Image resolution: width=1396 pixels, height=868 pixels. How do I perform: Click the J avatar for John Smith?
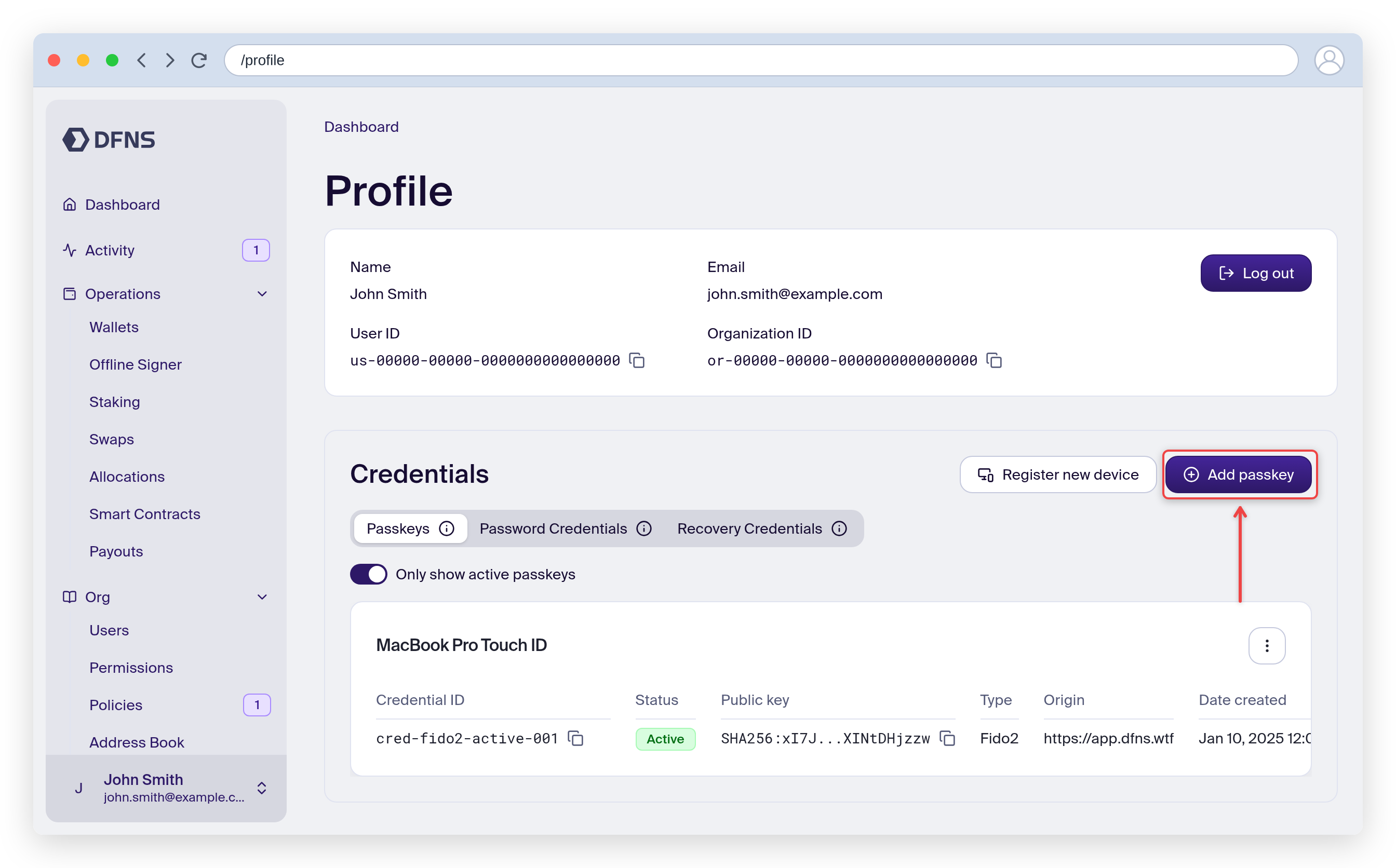[78, 788]
